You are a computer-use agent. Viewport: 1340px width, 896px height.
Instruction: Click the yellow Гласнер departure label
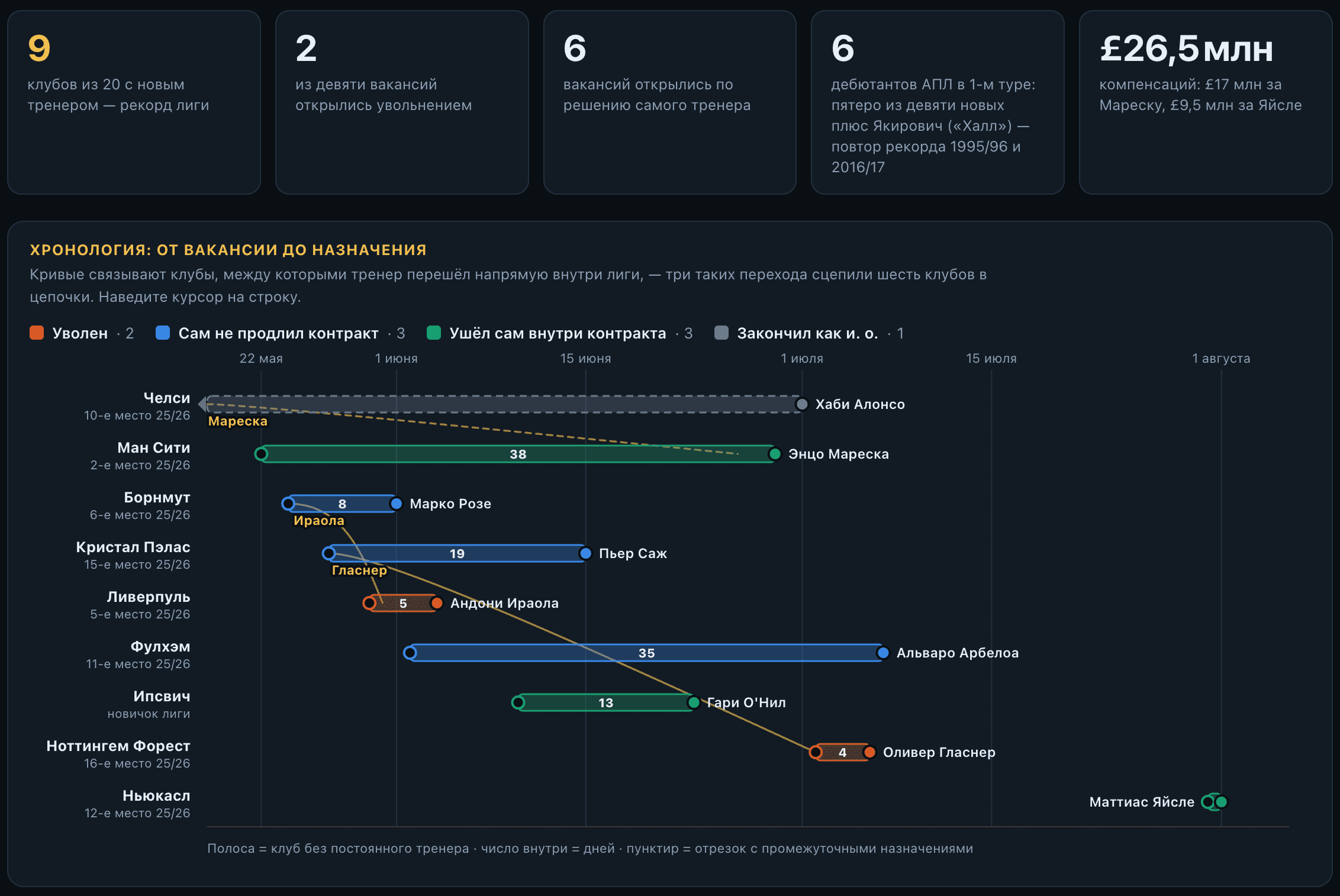coord(359,570)
